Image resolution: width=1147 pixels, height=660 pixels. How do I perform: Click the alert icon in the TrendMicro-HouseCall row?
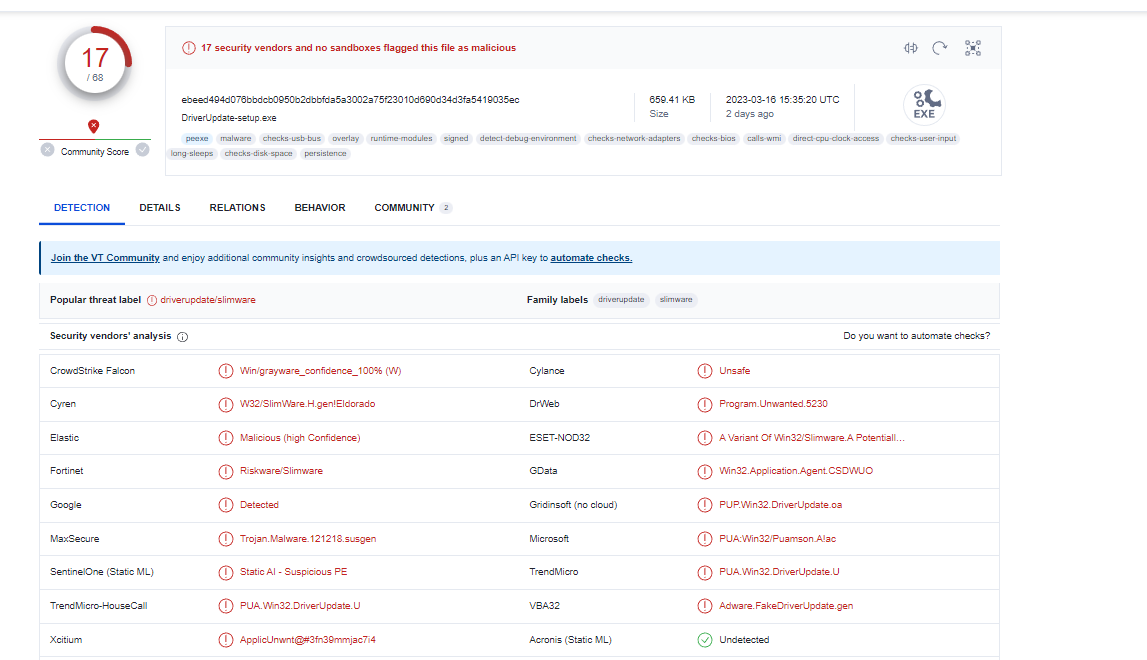[226, 607]
